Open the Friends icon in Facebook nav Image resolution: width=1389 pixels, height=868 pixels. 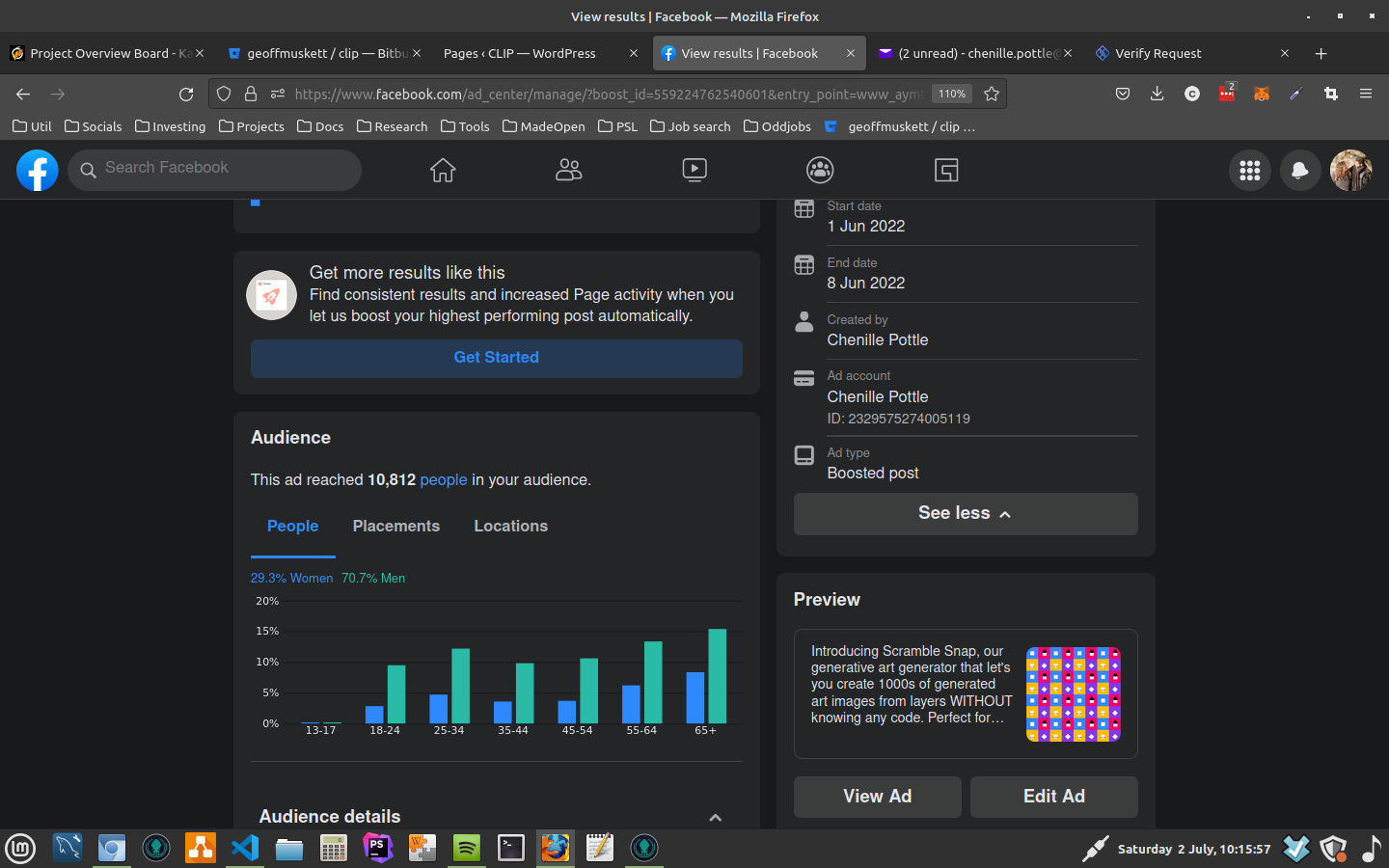(x=568, y=170)
